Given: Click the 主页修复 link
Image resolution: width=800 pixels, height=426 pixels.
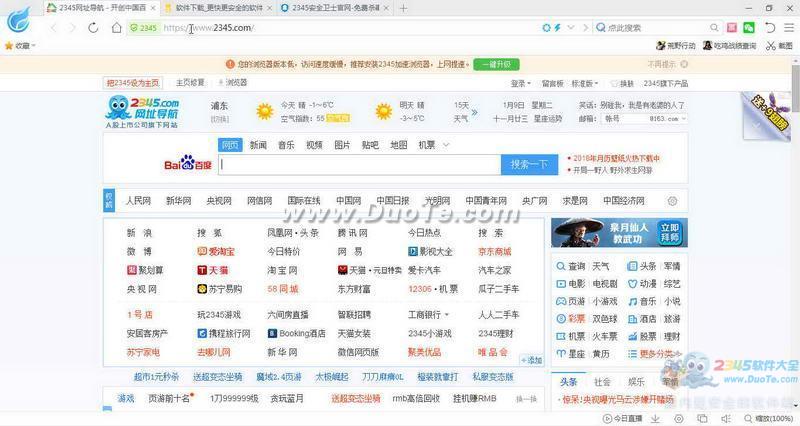Looking at the screenshot, I should coord(190,83).
